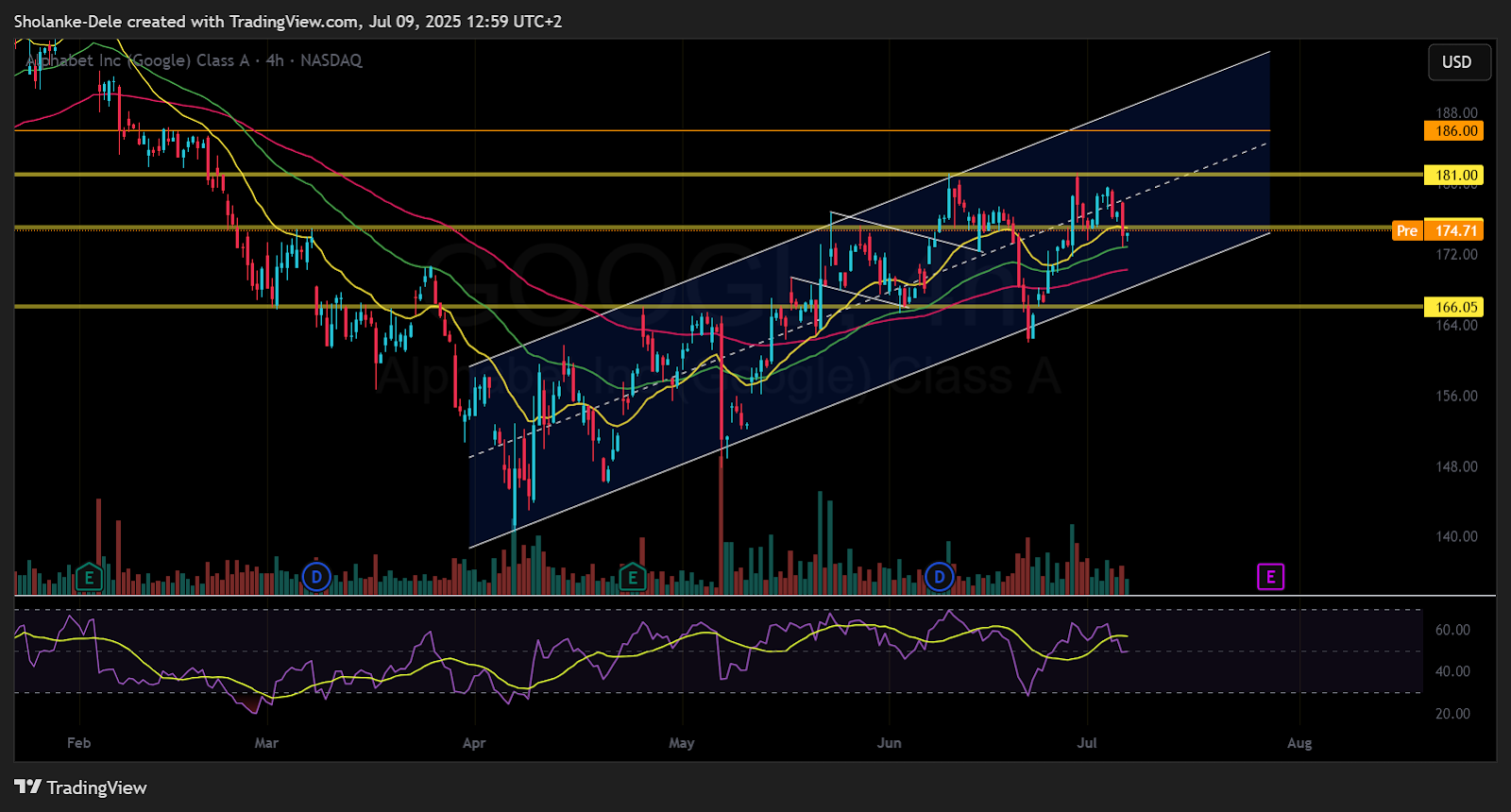Click the RSI 20.00 scale value
The height and width of the screenshot is (812, 1511).
pyautogui.click(x=1452, y=714)
